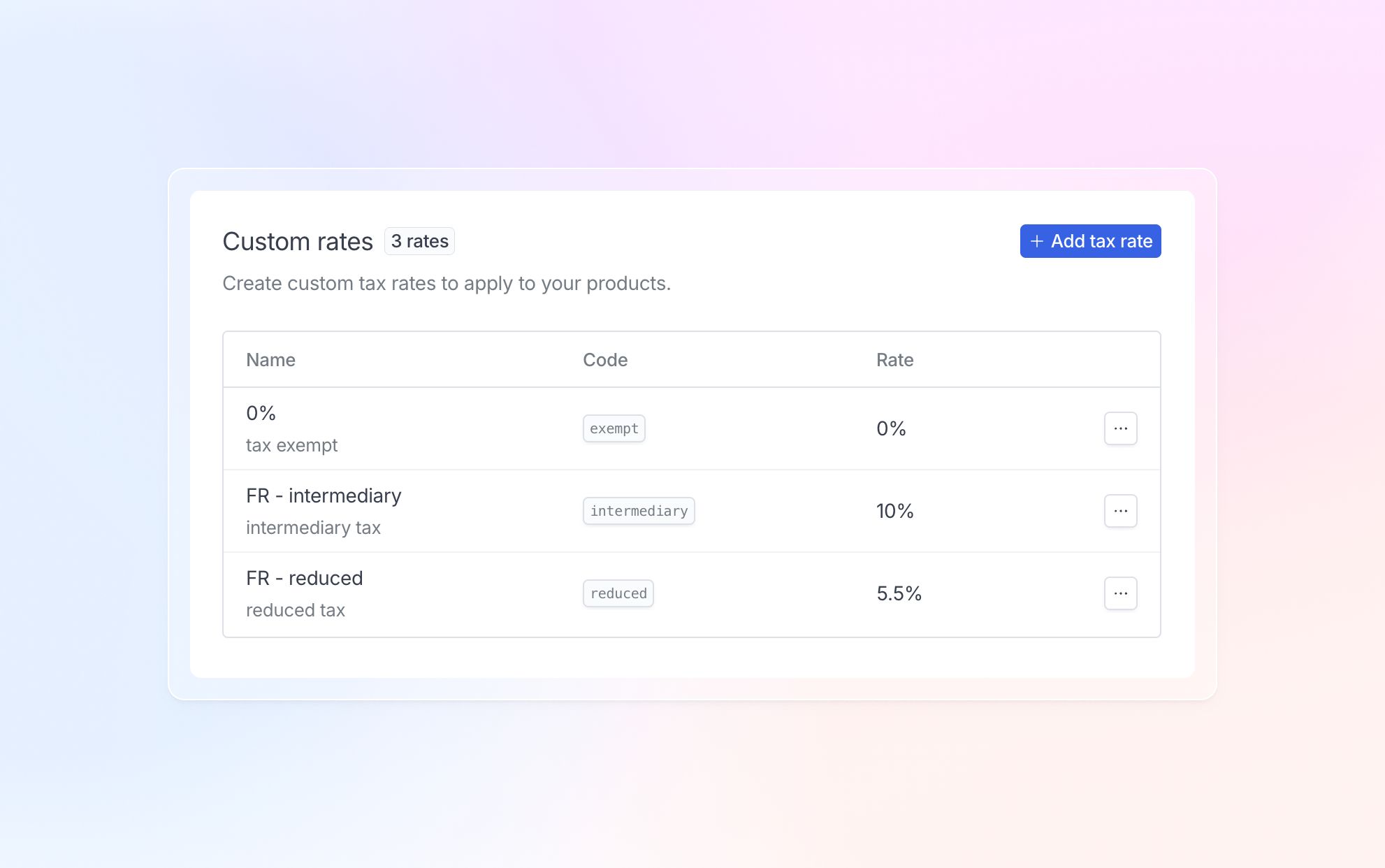This screenshot has width=1385, height=868.
Task: Open the three-dot menu for the 0% exempt row
Action: tap(1120, 428)
